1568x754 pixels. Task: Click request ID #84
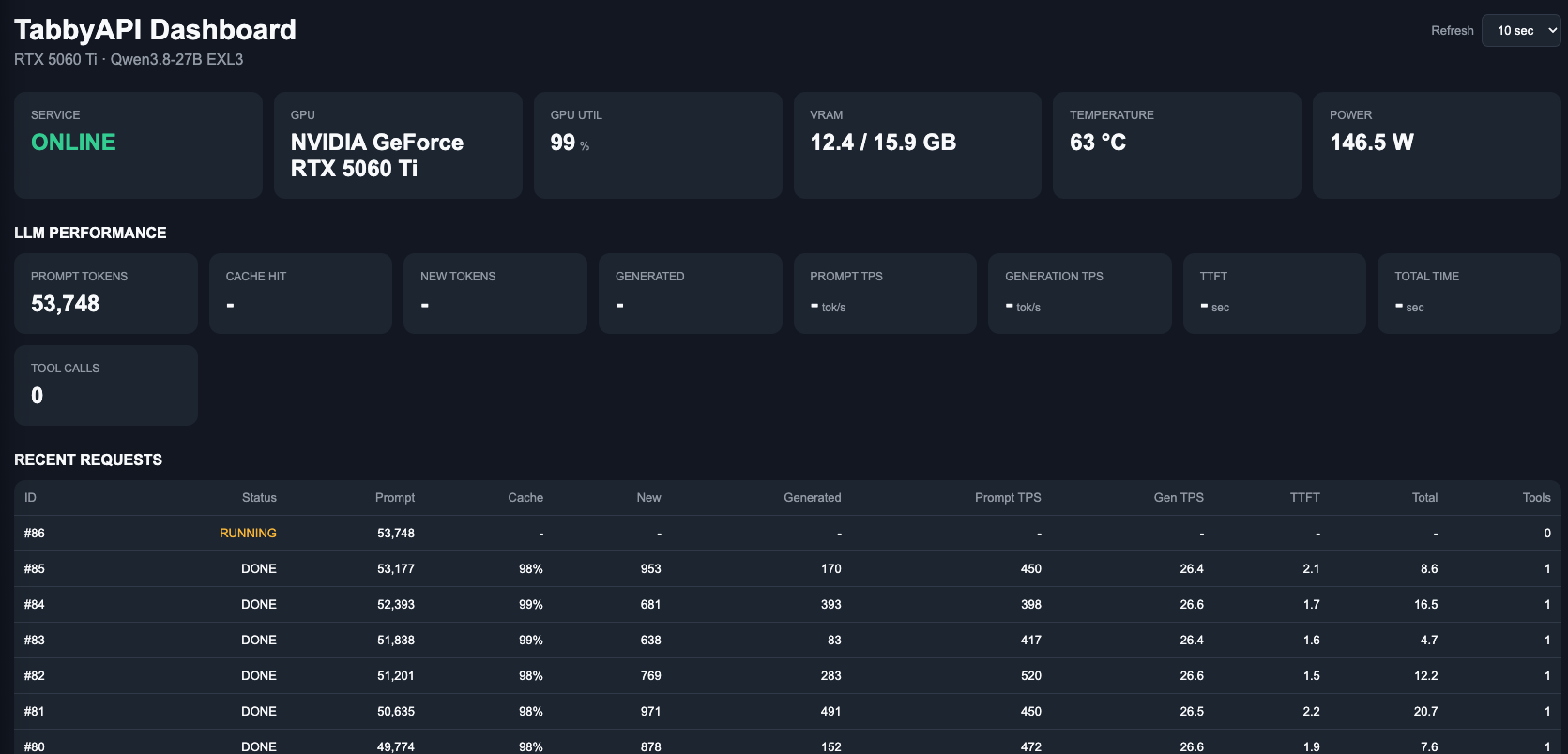[x=35, y=605]
